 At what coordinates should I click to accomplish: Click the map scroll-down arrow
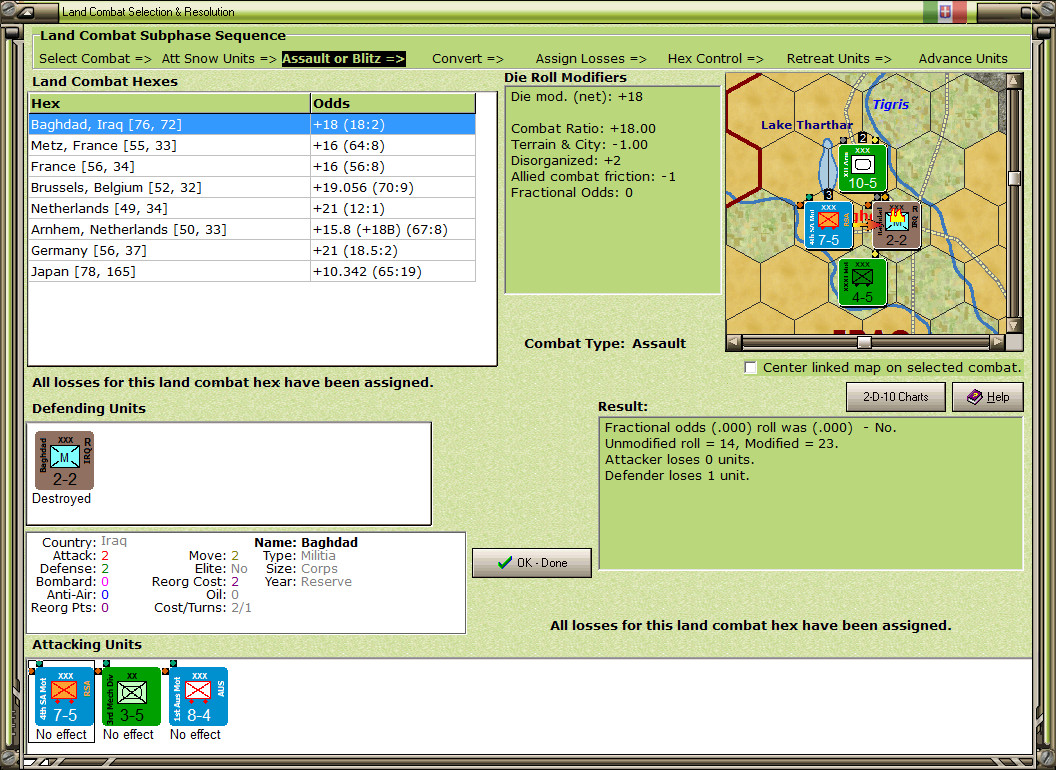click(x=1014, y=325)
